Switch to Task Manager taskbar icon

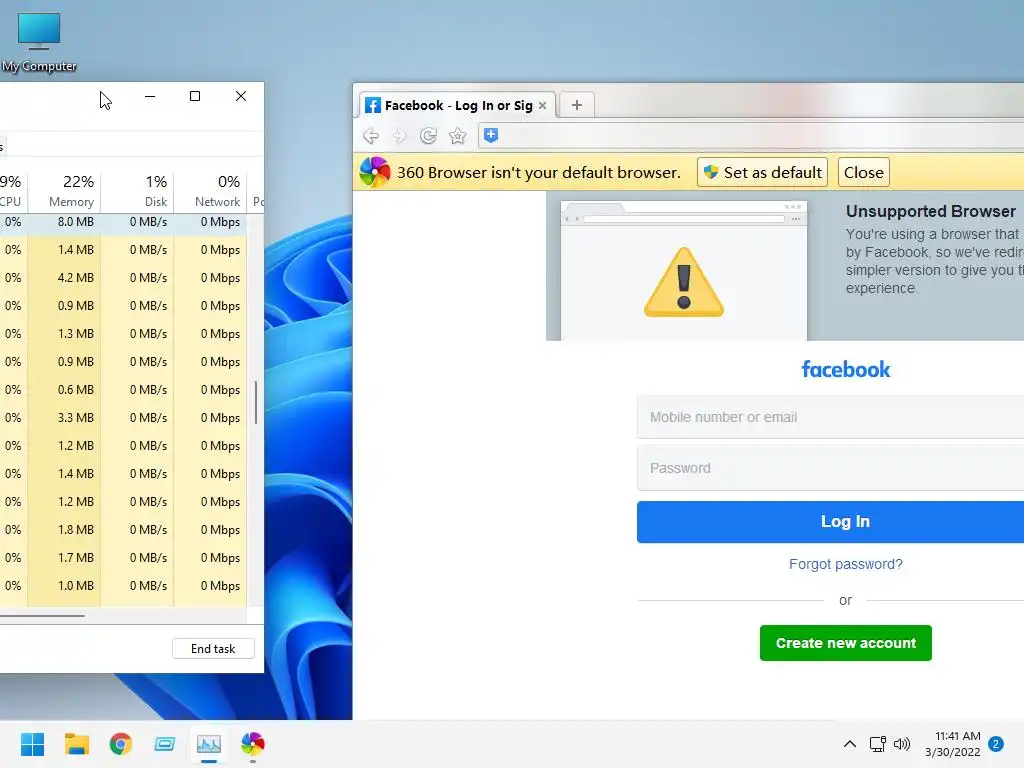pyautogui.click(x=209, y=744)
